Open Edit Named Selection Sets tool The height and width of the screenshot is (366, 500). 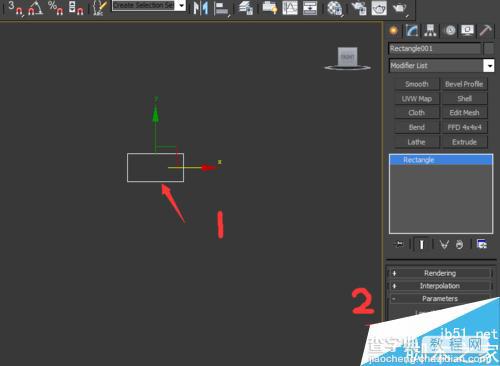click(x=99, y=8)
